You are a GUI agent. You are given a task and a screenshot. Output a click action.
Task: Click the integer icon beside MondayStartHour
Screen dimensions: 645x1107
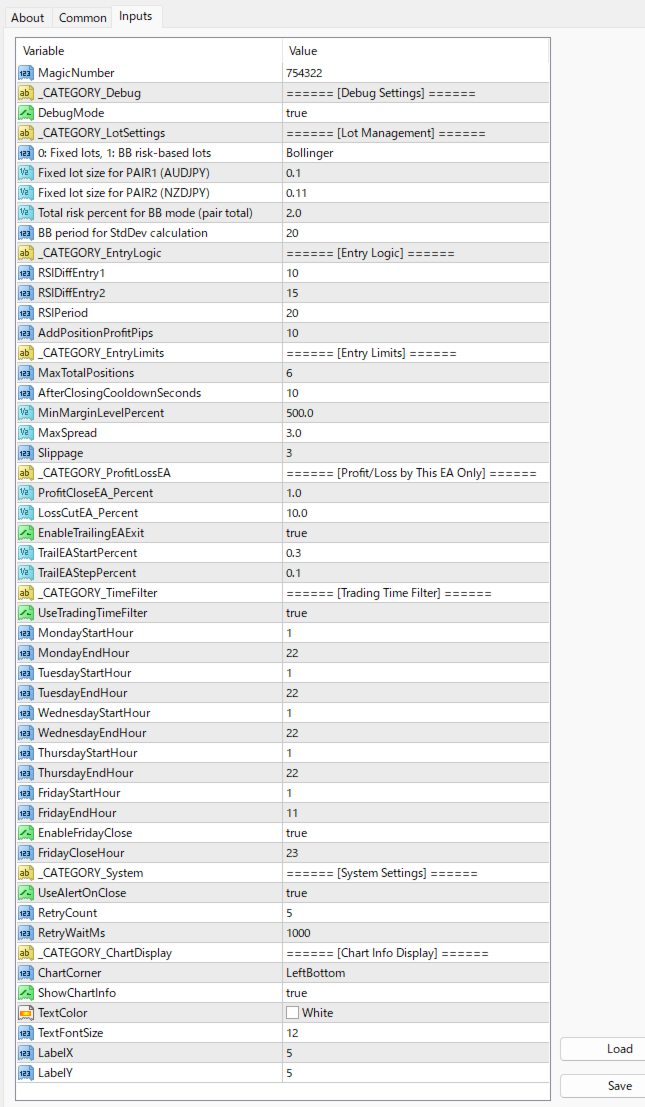[x=26, y=633]
